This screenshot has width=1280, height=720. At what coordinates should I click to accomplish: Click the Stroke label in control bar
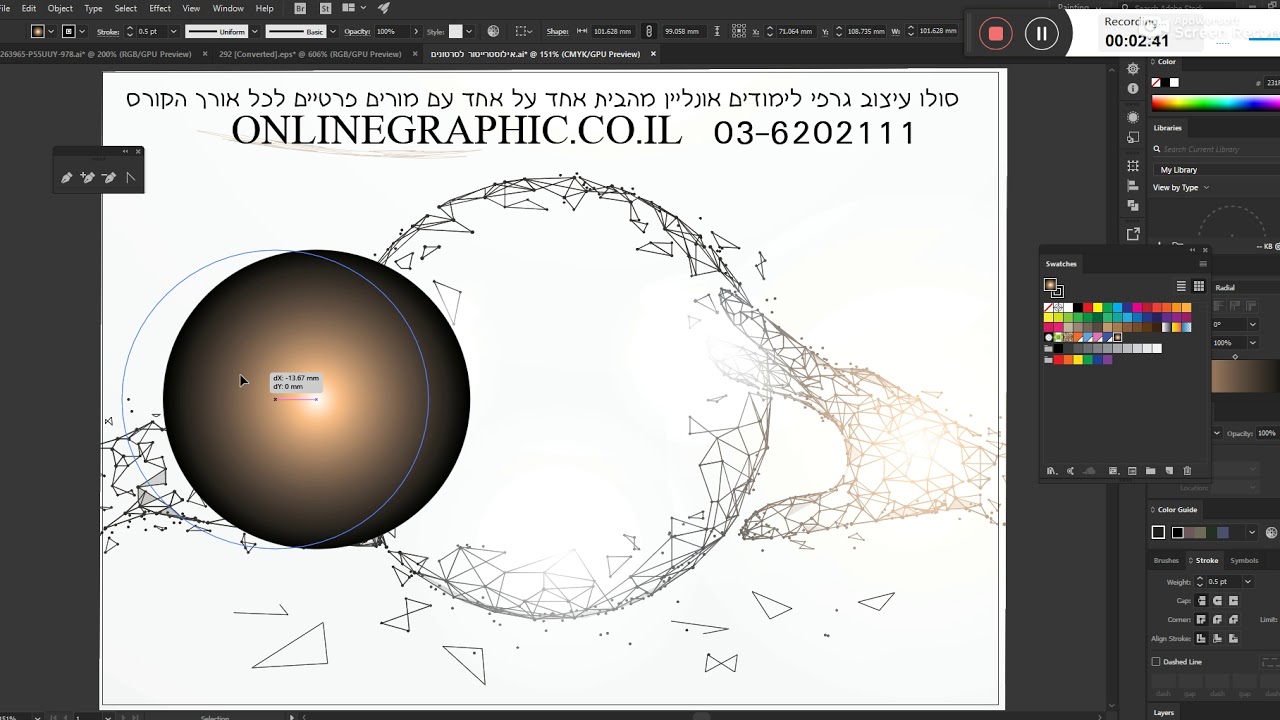coord(108,31)
